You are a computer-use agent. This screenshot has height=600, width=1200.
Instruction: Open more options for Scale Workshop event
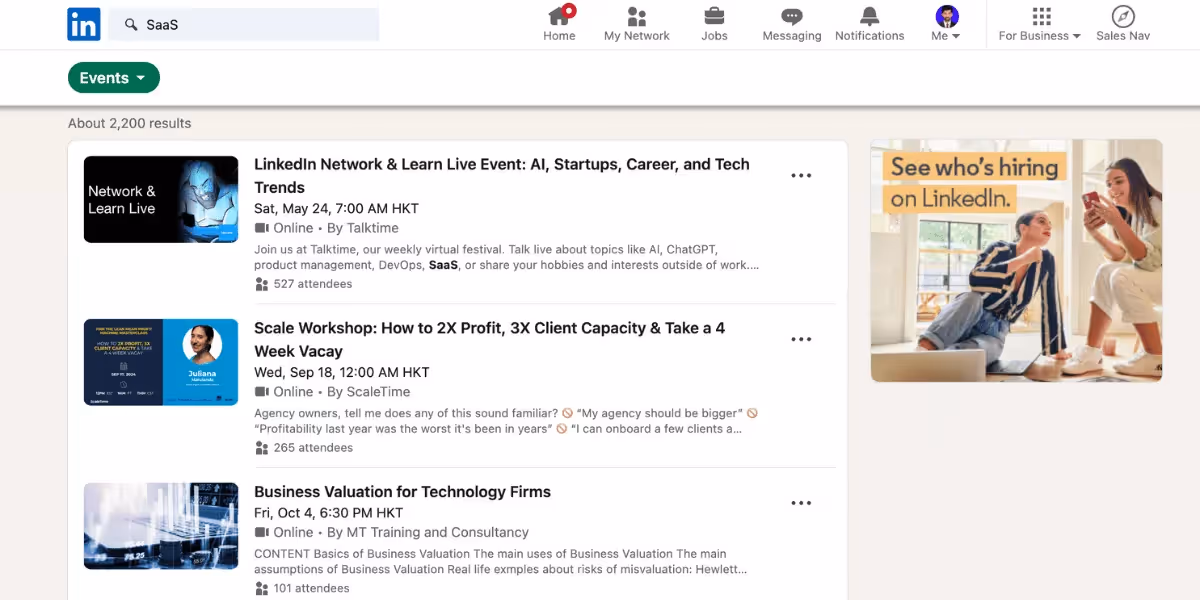[801, 339]
